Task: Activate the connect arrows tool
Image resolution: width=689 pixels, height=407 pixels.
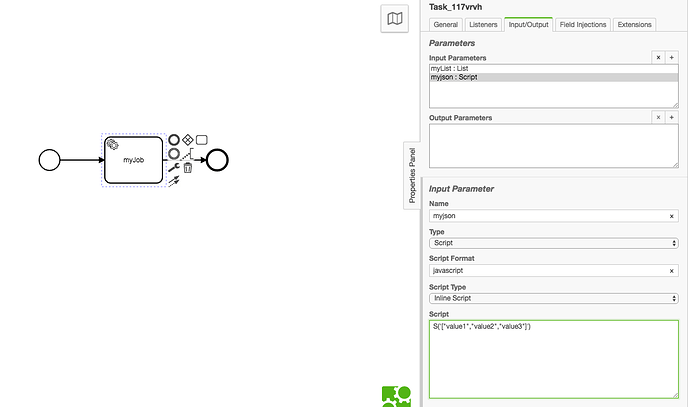Action: pos(174,181)
